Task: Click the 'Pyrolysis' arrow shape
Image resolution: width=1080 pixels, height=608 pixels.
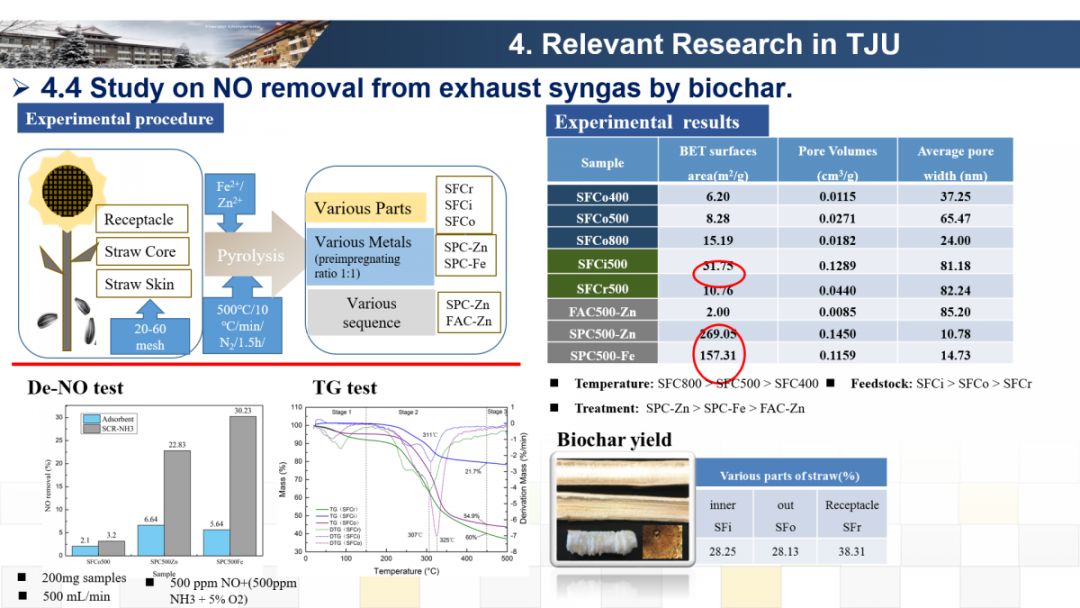Action: coord(253,255)
